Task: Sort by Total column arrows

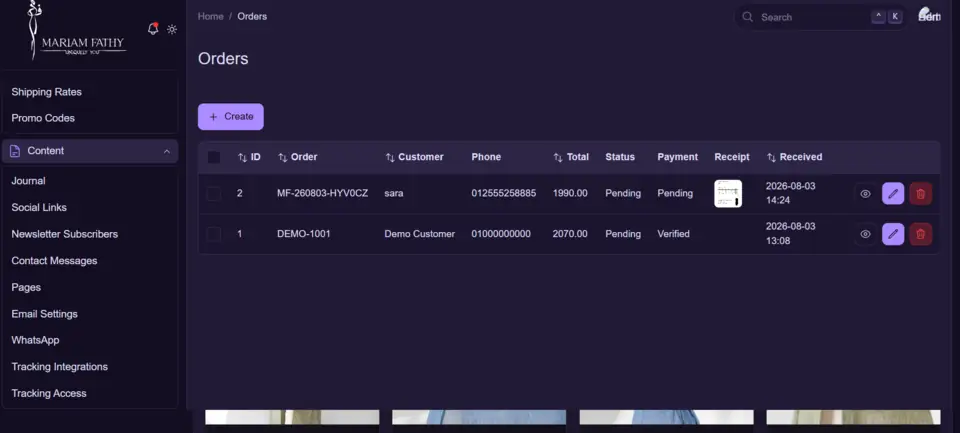Action: point(558,157)
